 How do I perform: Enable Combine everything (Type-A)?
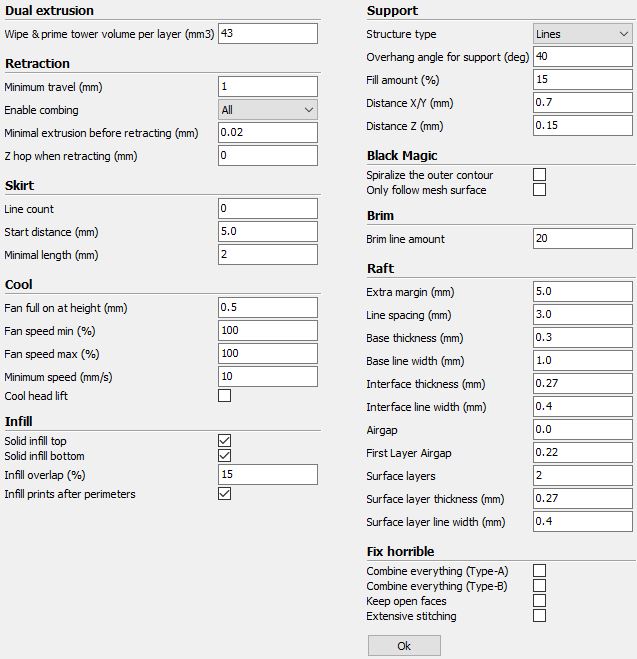(x=540, y=571)
